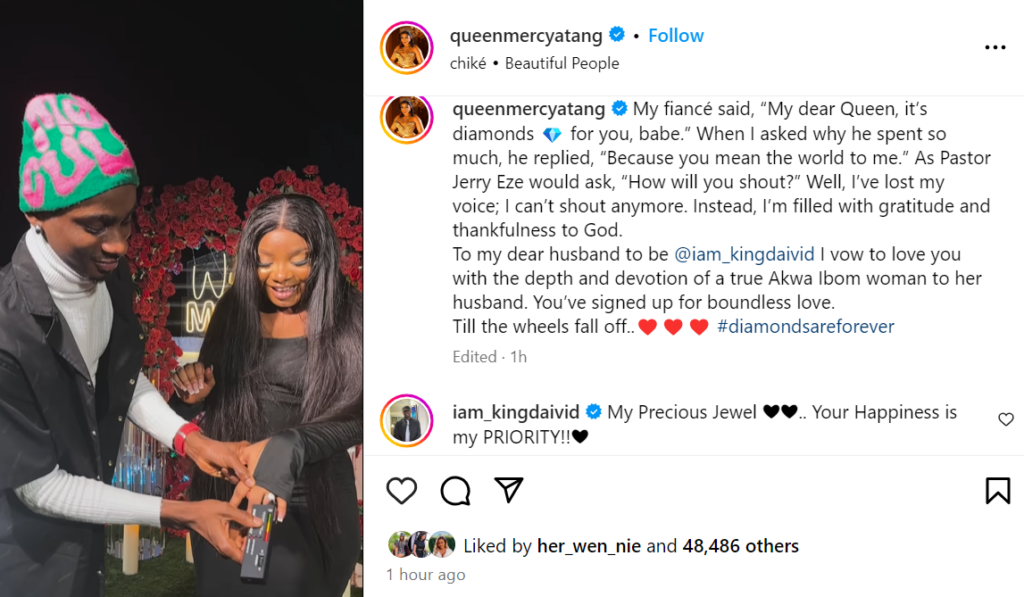Open #diamondsareforever hashtag
Screen dimensions: 1024x597
[x=805, y=326]
